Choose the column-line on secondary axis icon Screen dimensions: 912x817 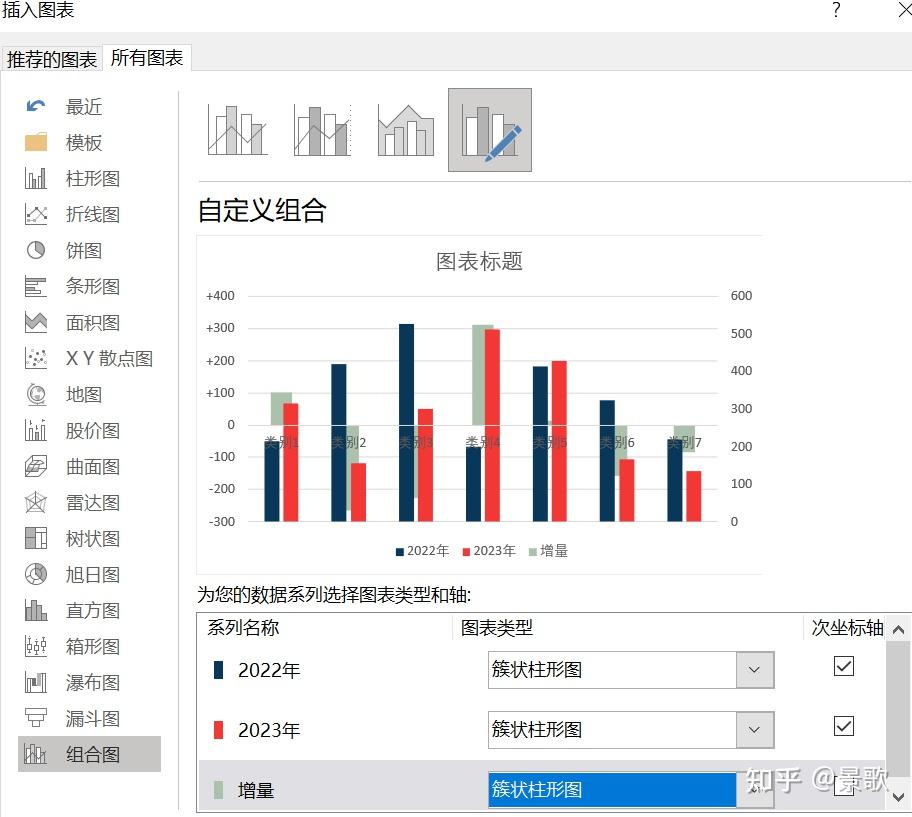pos(322,130)
